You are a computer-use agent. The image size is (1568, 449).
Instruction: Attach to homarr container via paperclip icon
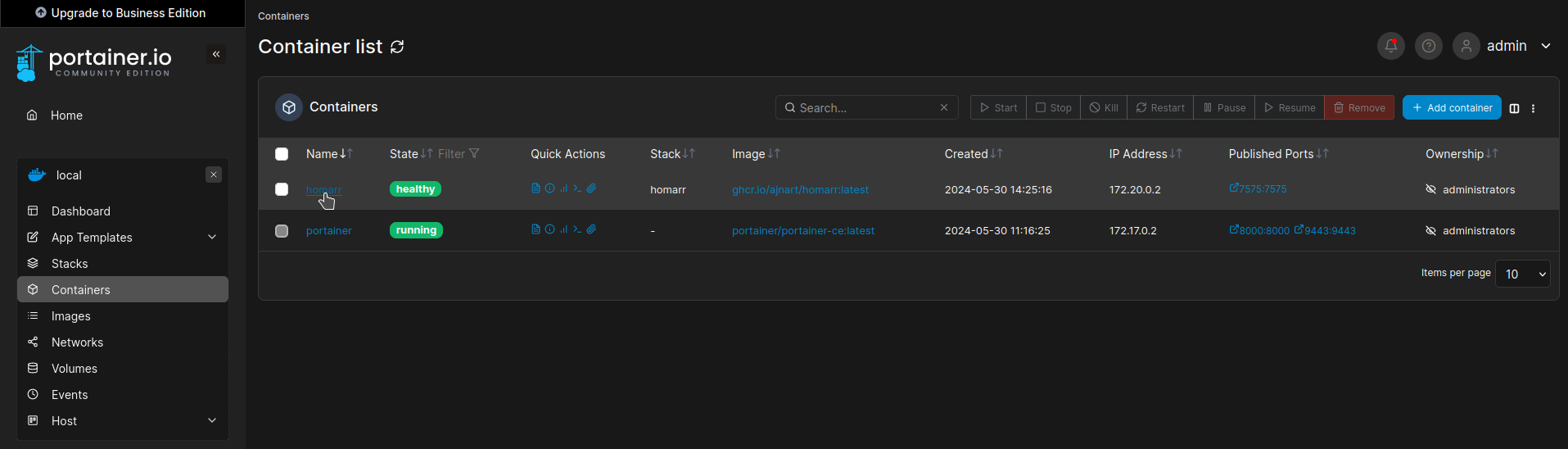[x=591, y=188]
